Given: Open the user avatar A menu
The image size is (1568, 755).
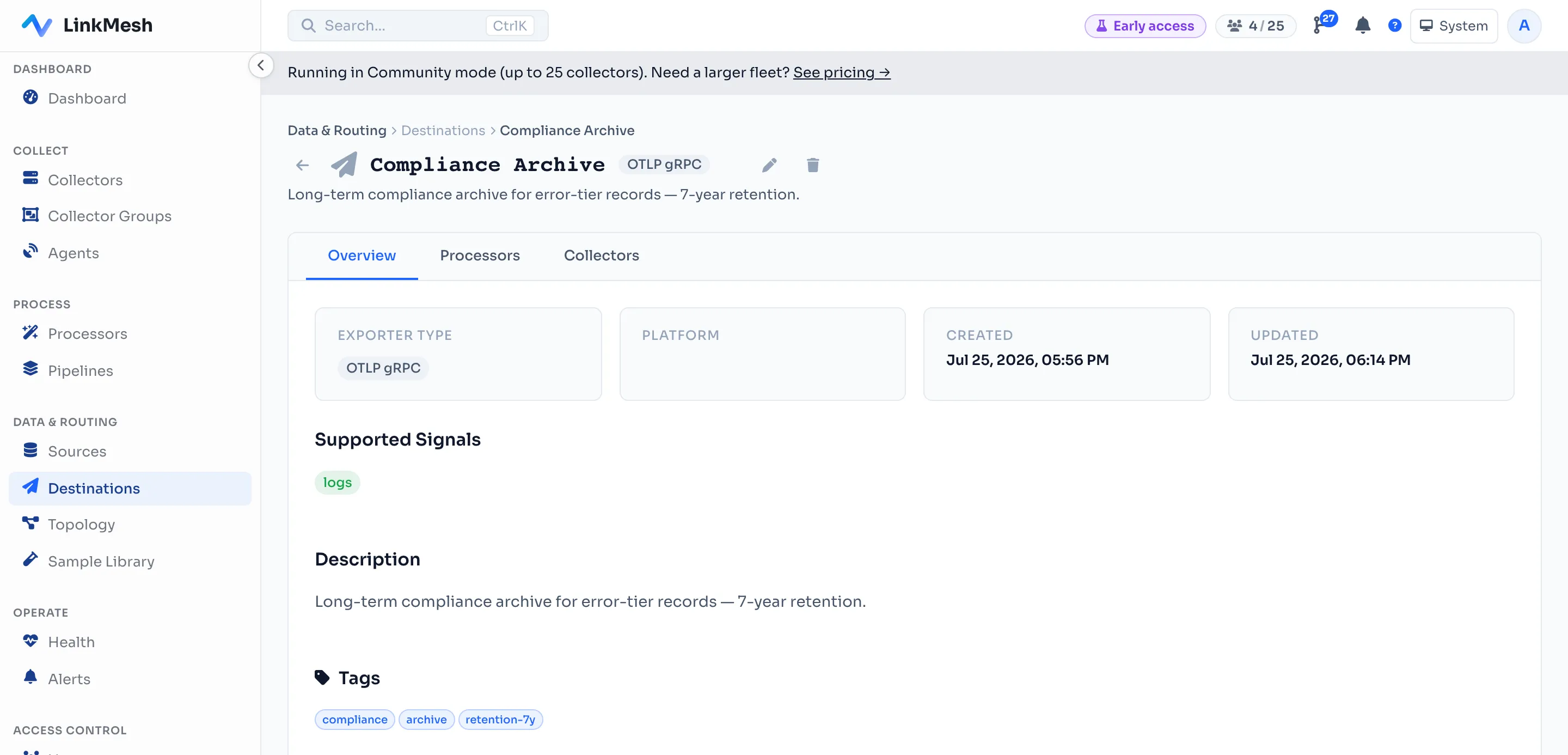Looking at the screenshot, I should tap(1523, 26).
